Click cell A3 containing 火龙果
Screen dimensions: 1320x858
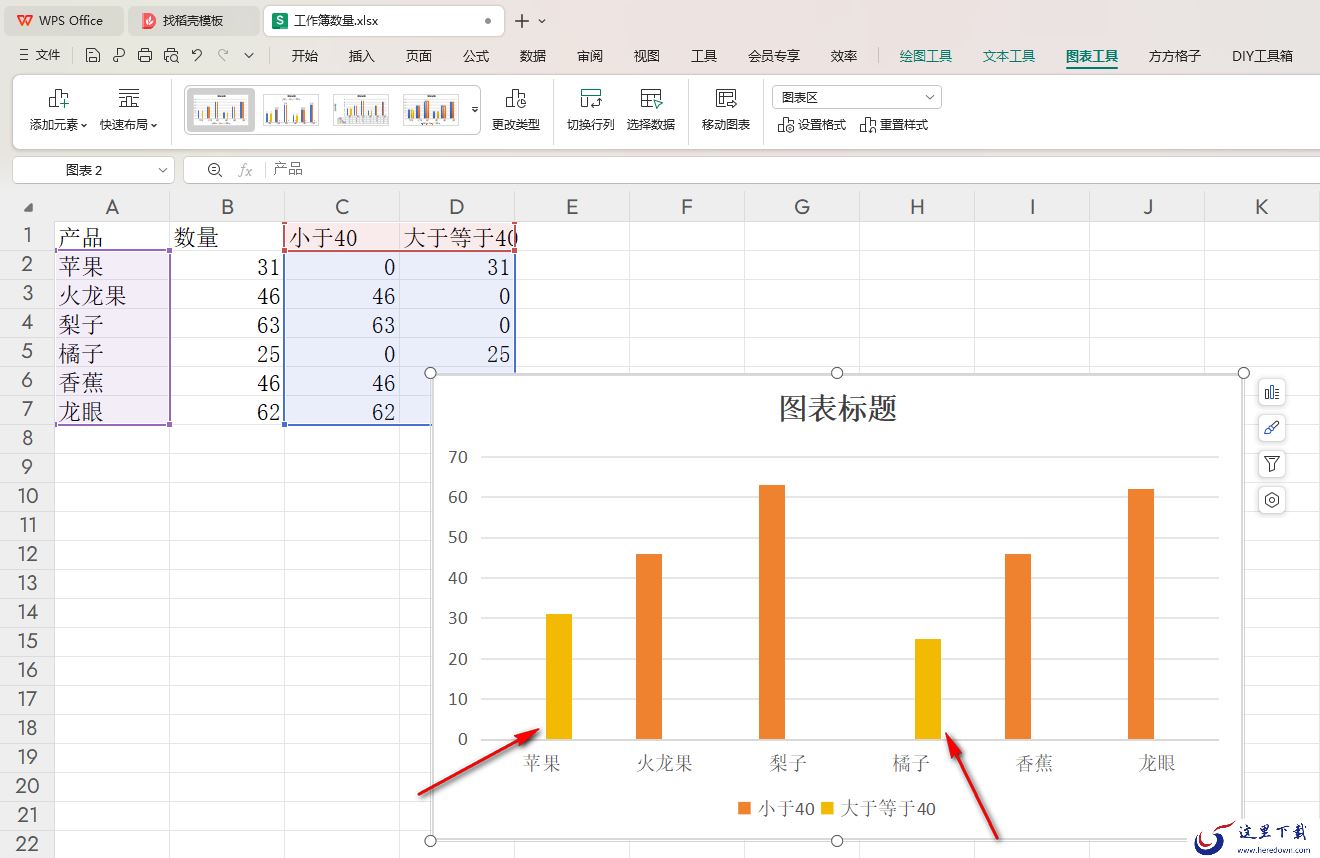[112, 296]
